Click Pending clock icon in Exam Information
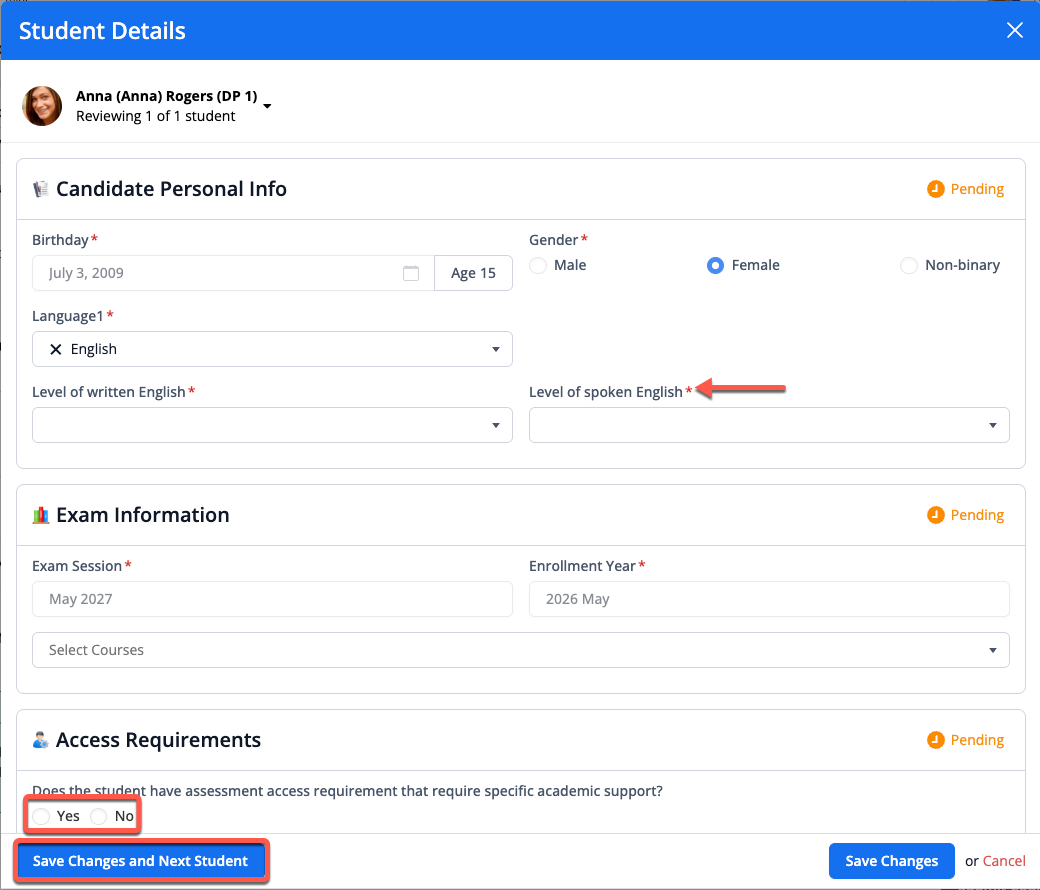The height and width of the screenshot is (890, 1040). pos(936,515)
